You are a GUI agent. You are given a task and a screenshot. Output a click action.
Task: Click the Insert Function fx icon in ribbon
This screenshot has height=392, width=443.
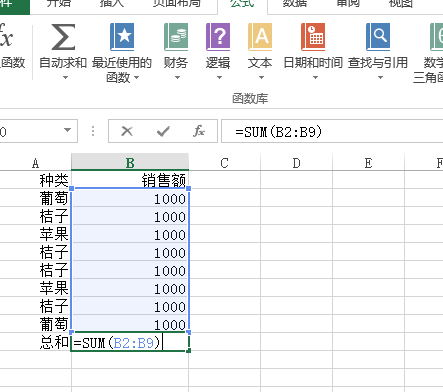6,36
